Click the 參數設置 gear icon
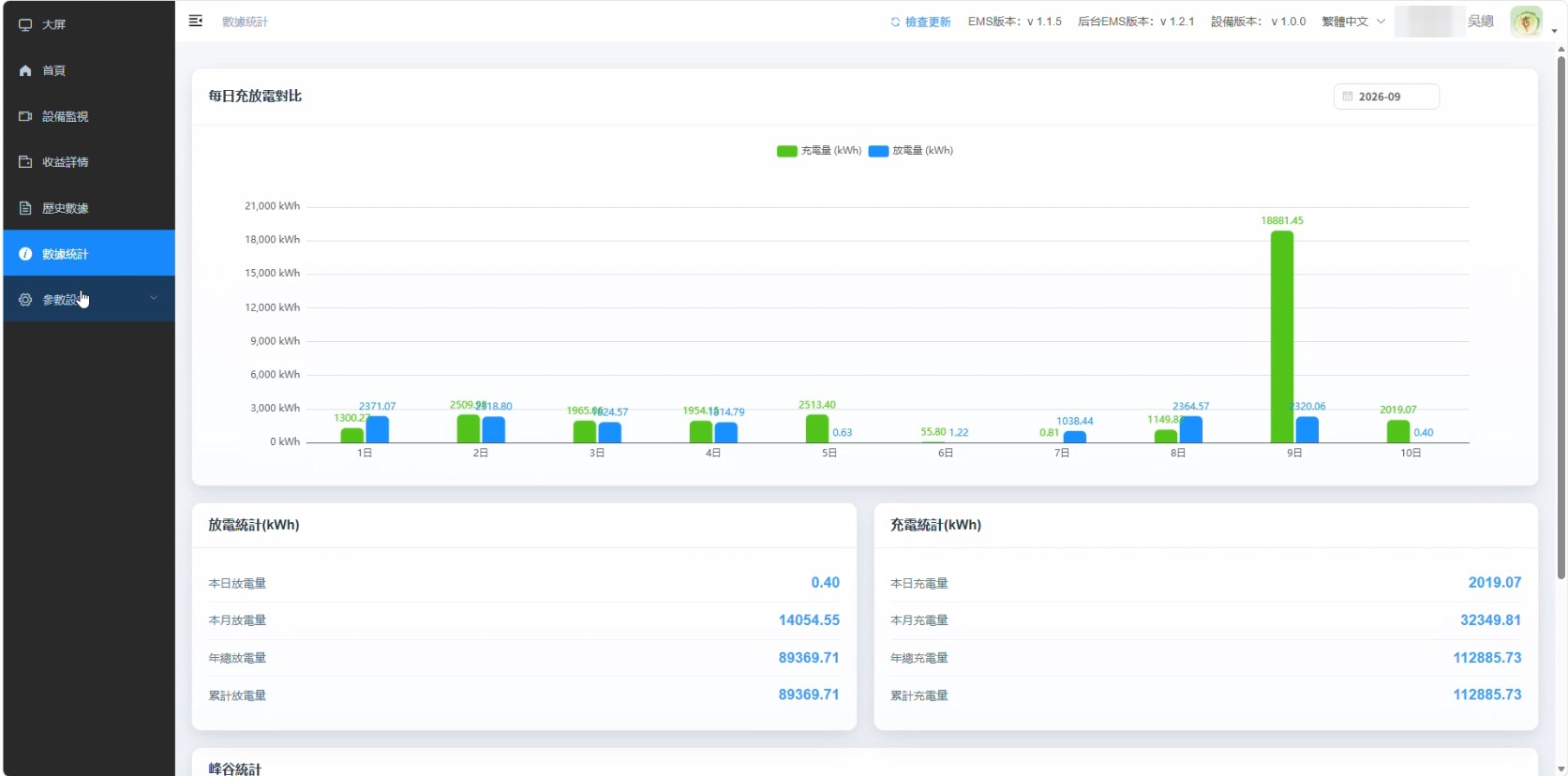This screenshot has width=1568, height=776. (x=25, y=300)
